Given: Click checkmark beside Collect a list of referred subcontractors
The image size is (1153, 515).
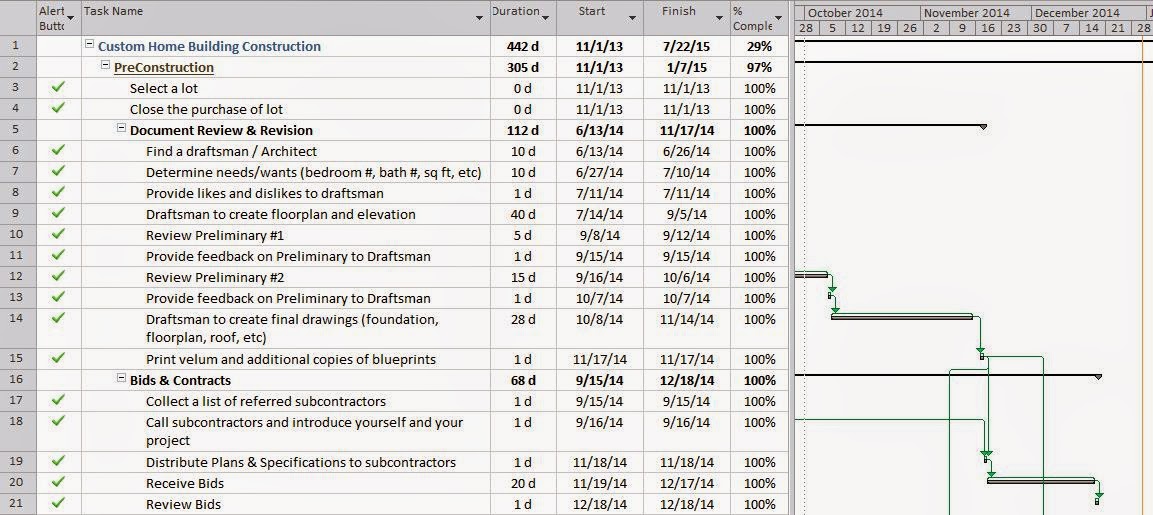Looking at the screenshot, I should click(58, 400).
